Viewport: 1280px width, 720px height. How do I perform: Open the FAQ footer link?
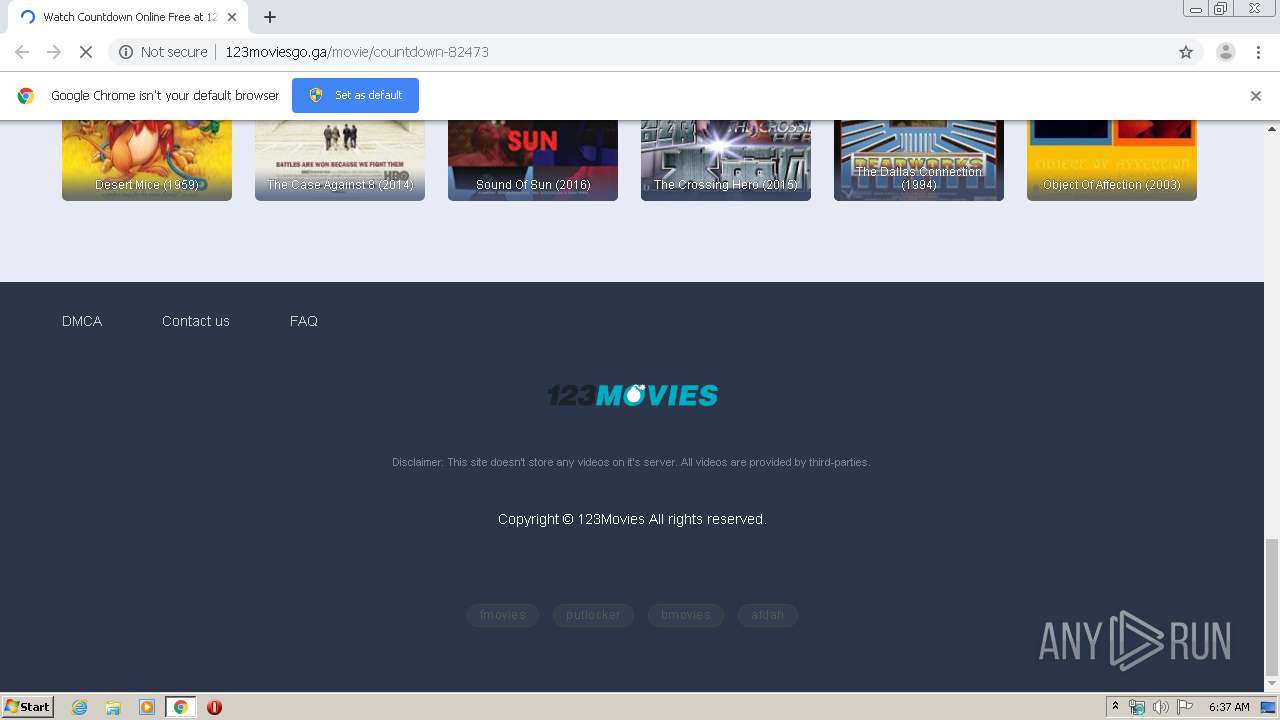[304, 321]
